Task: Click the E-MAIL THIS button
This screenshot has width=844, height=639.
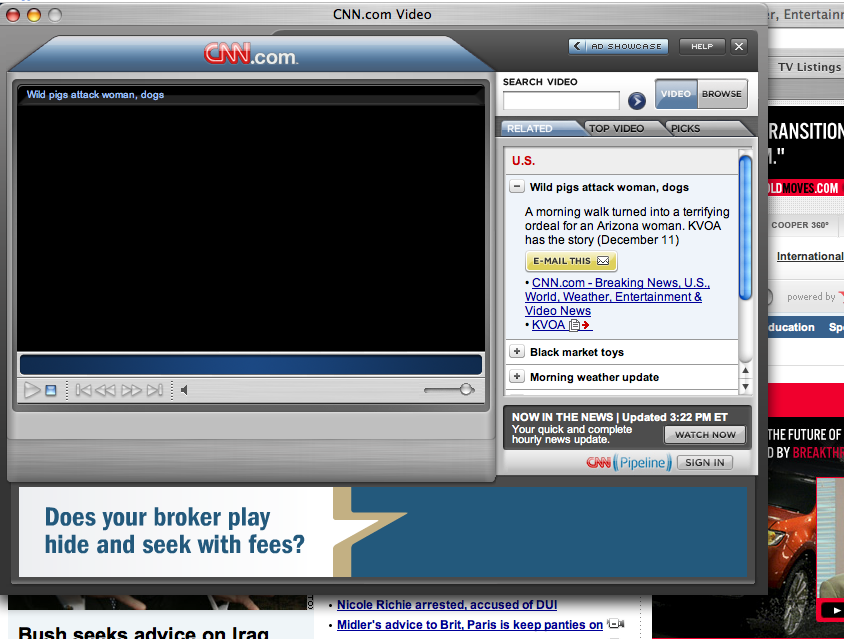Action: point(571,261)
